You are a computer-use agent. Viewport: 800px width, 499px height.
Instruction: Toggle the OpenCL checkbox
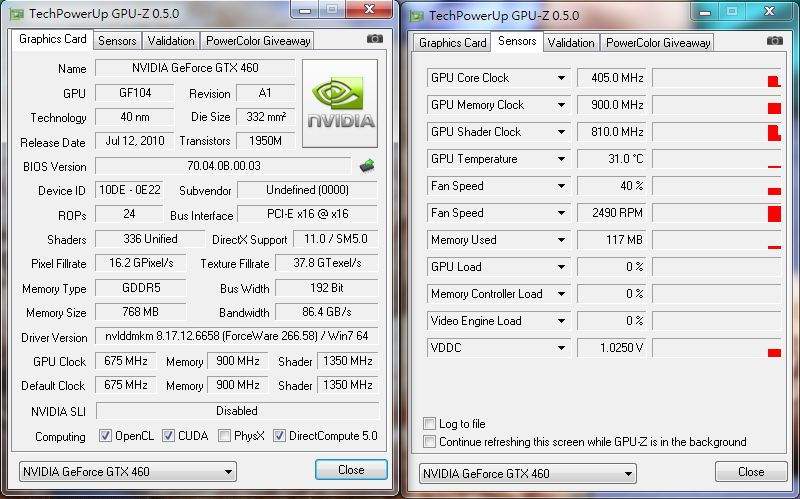[105, 436]
